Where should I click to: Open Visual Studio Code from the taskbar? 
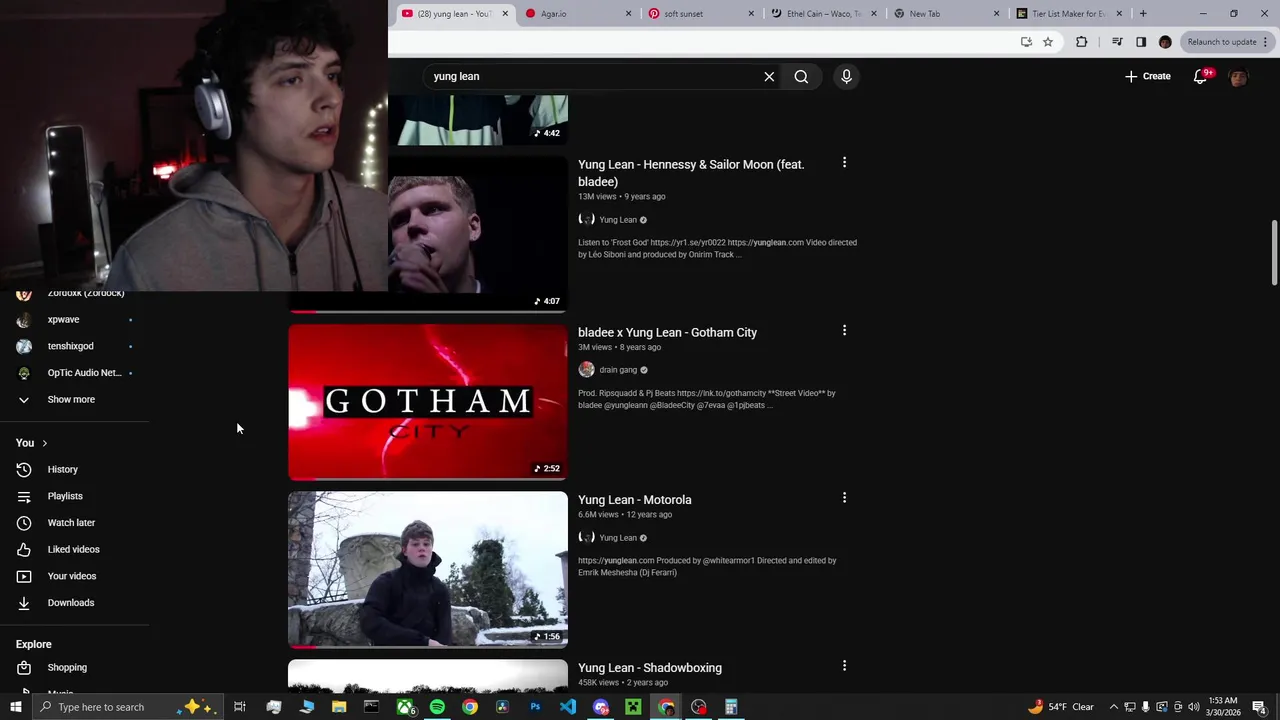click(568, 707)
